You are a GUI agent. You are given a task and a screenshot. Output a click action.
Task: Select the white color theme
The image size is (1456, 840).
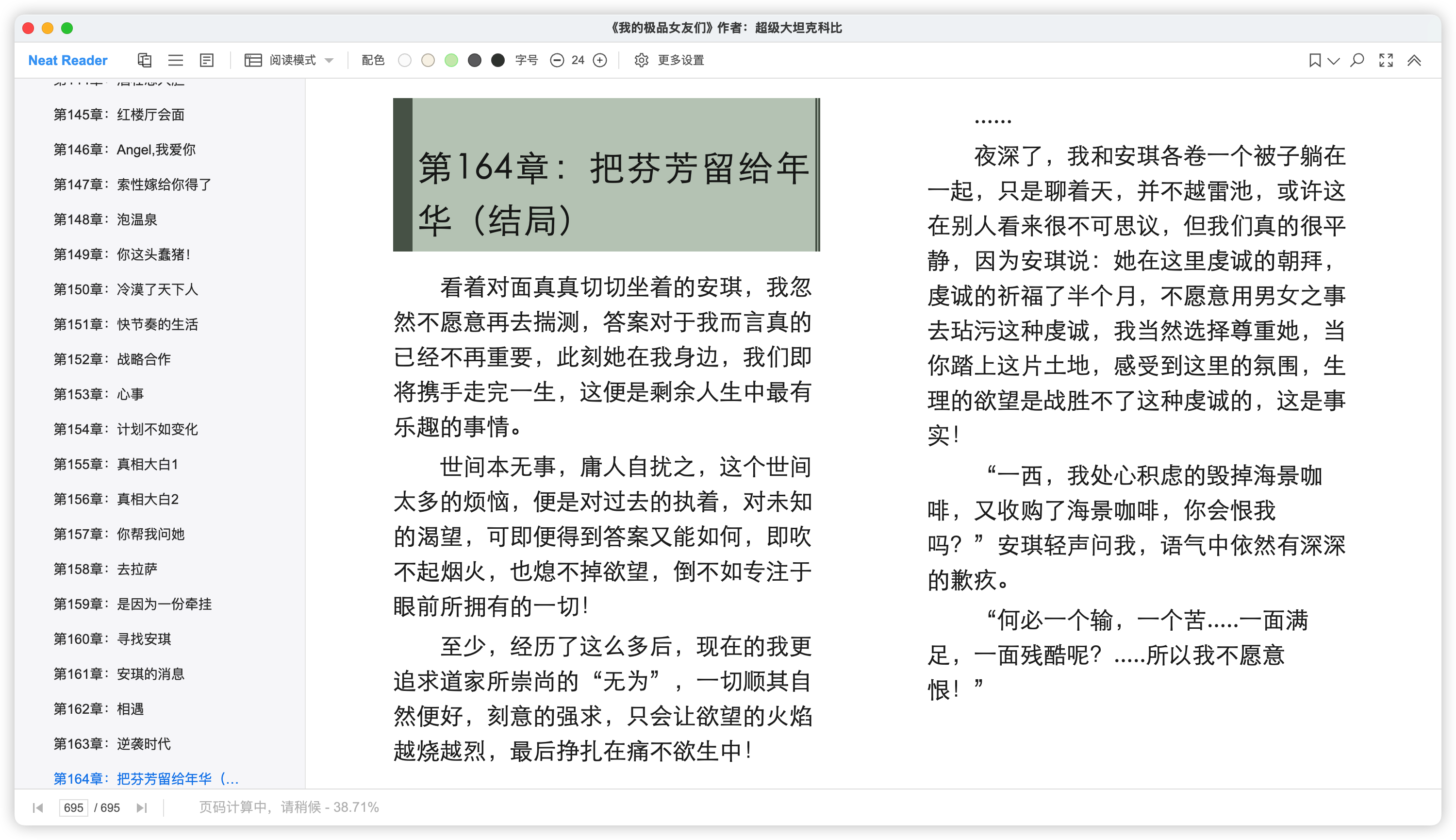405,60
